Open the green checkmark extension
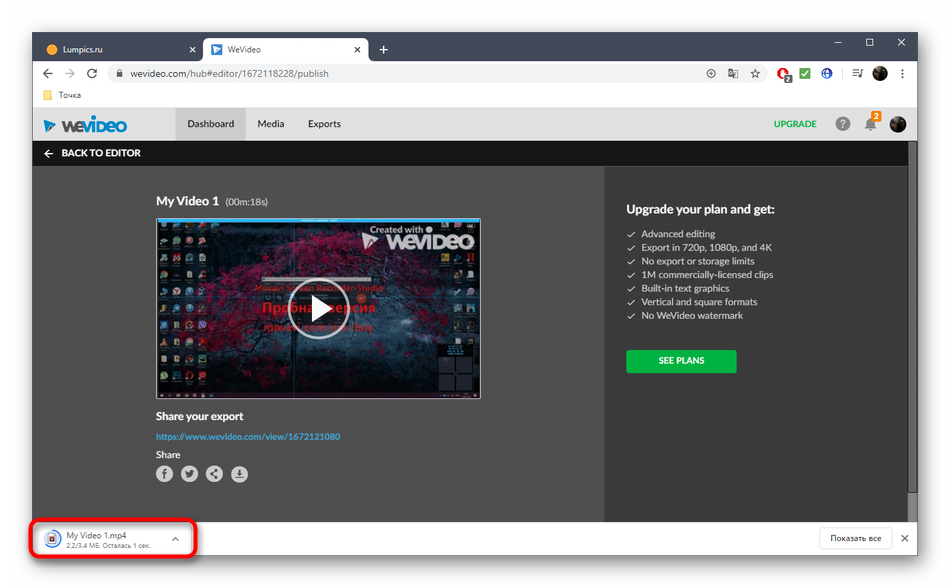 (805, 73)
